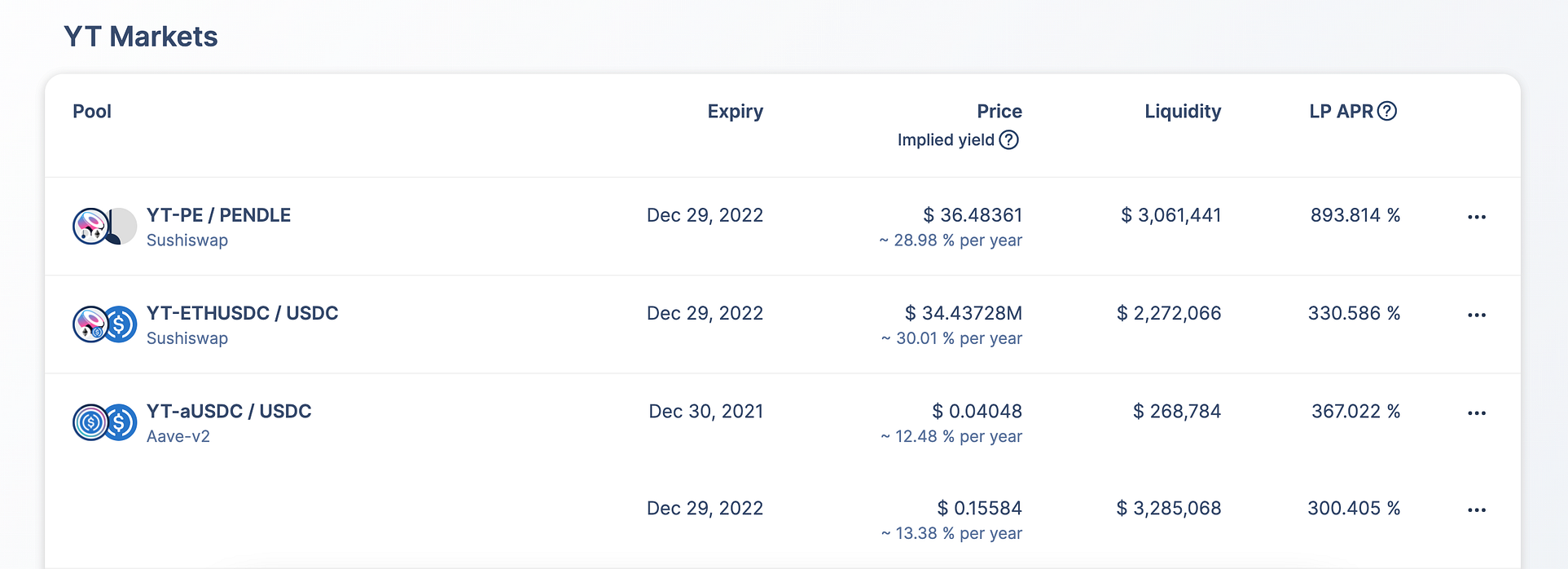
Task: Click the Price column header
Action: pyautogui.click(x=999, y=112)
